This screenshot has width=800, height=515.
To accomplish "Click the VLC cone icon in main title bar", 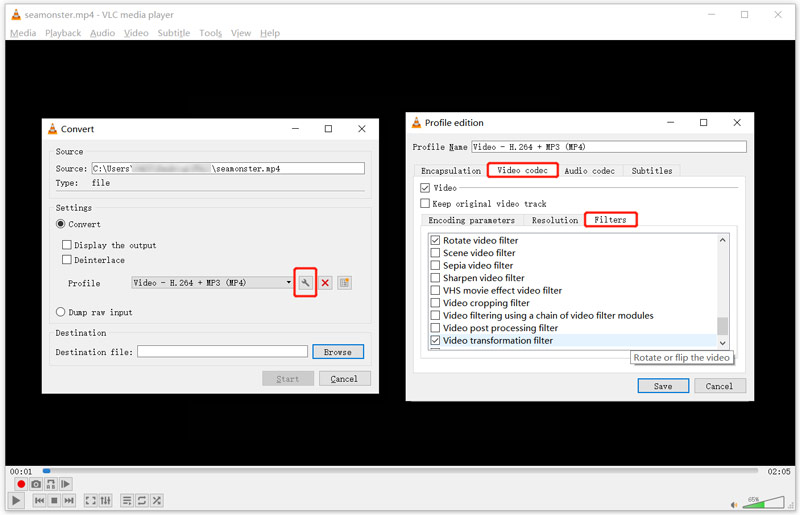I will 16,15.
